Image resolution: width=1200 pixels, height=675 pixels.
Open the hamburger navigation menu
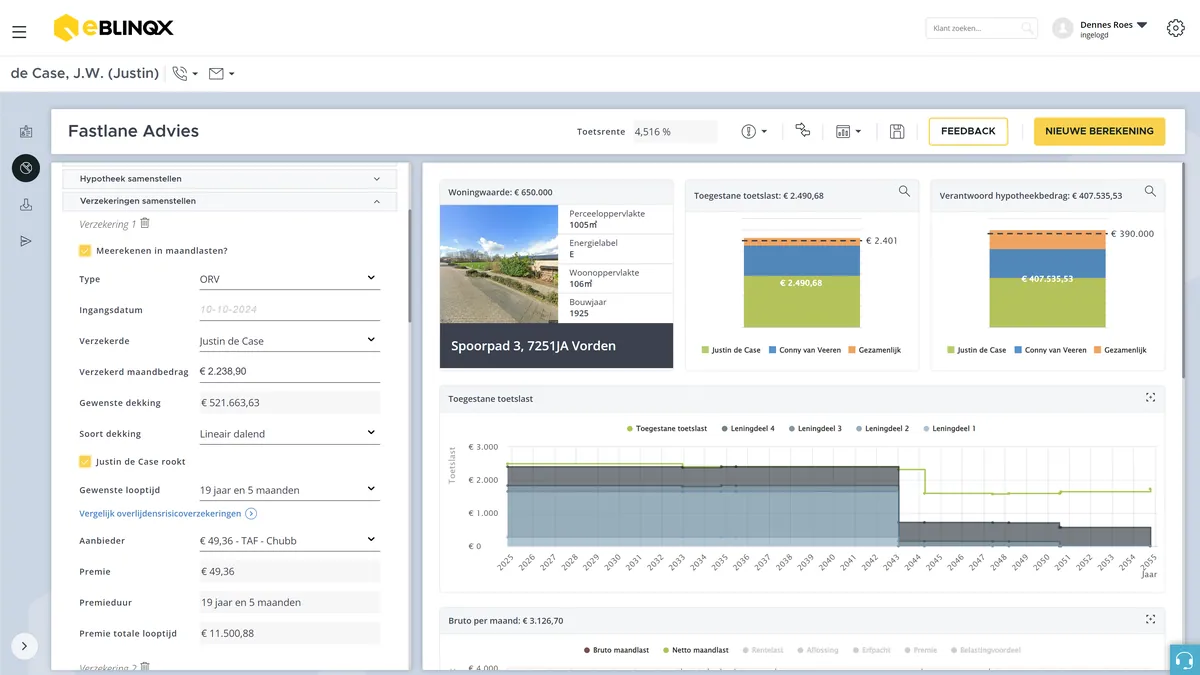[19, 32]
